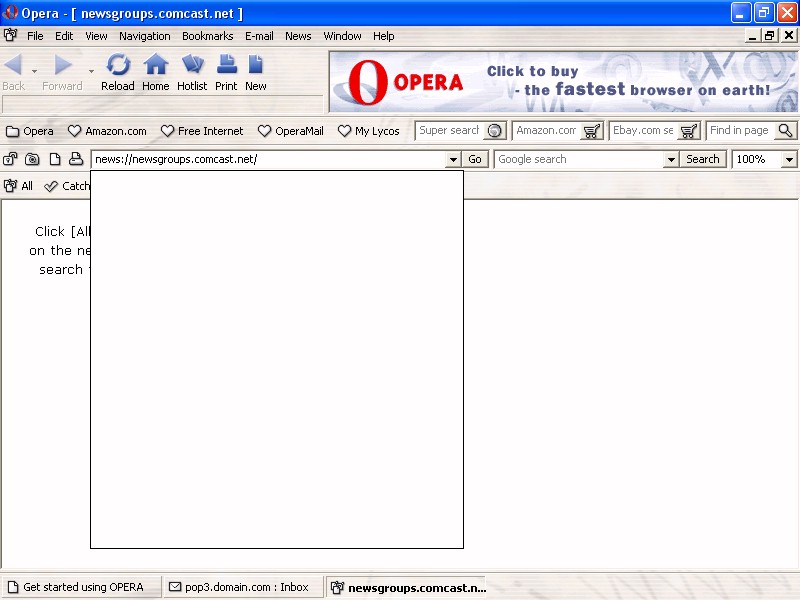Click the All newsgroups button
The height and width of the screenshot is (600, 800).
pos(18,186)
